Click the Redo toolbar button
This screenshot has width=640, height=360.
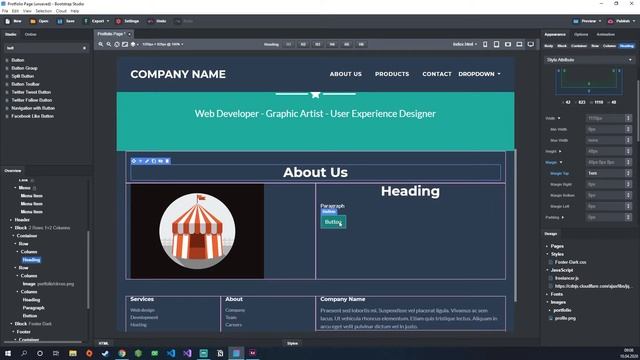point(184,21)
